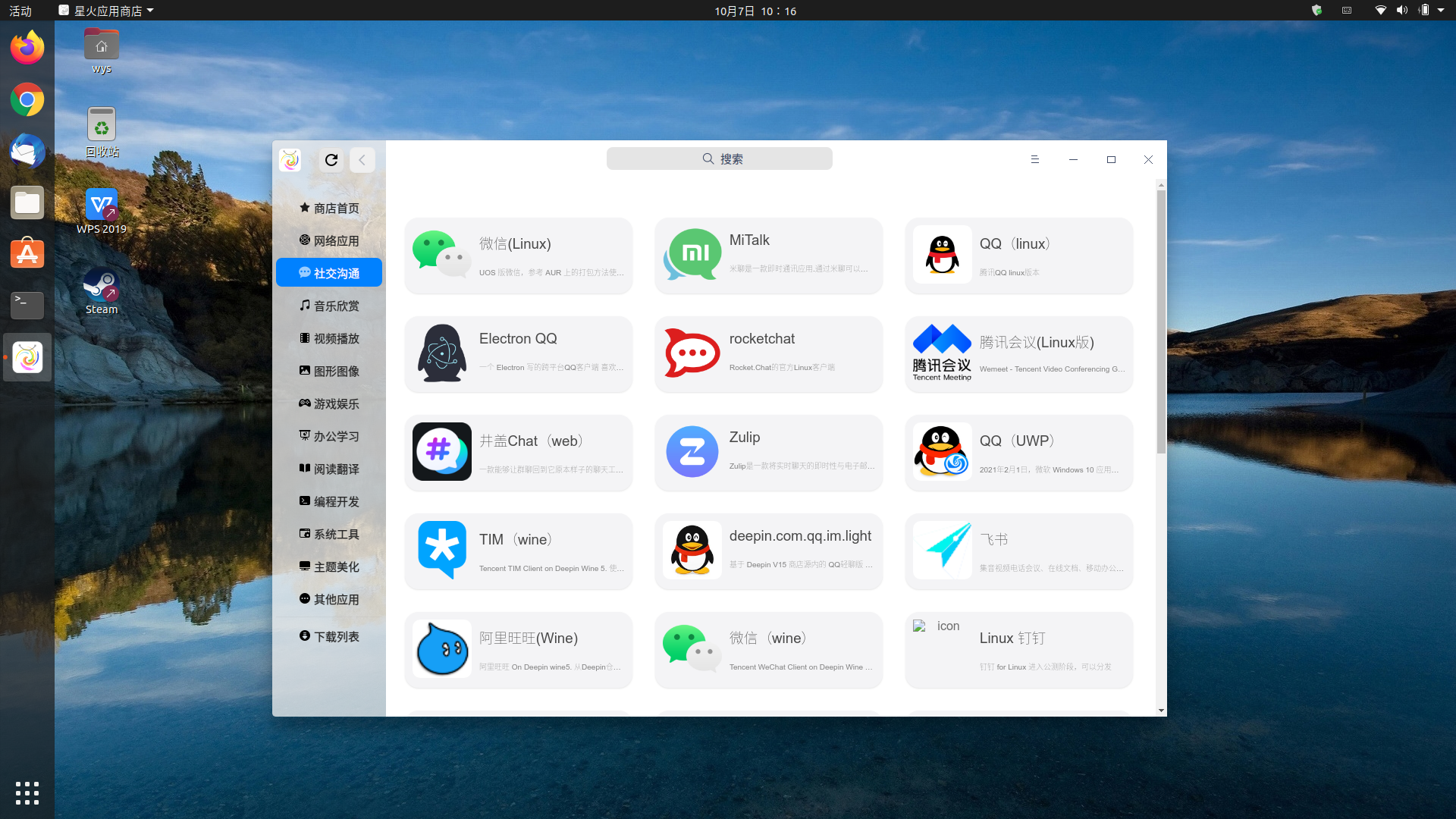Click the Zulip title text
This screenshot has height=819, width=1456.
[745, 438]
